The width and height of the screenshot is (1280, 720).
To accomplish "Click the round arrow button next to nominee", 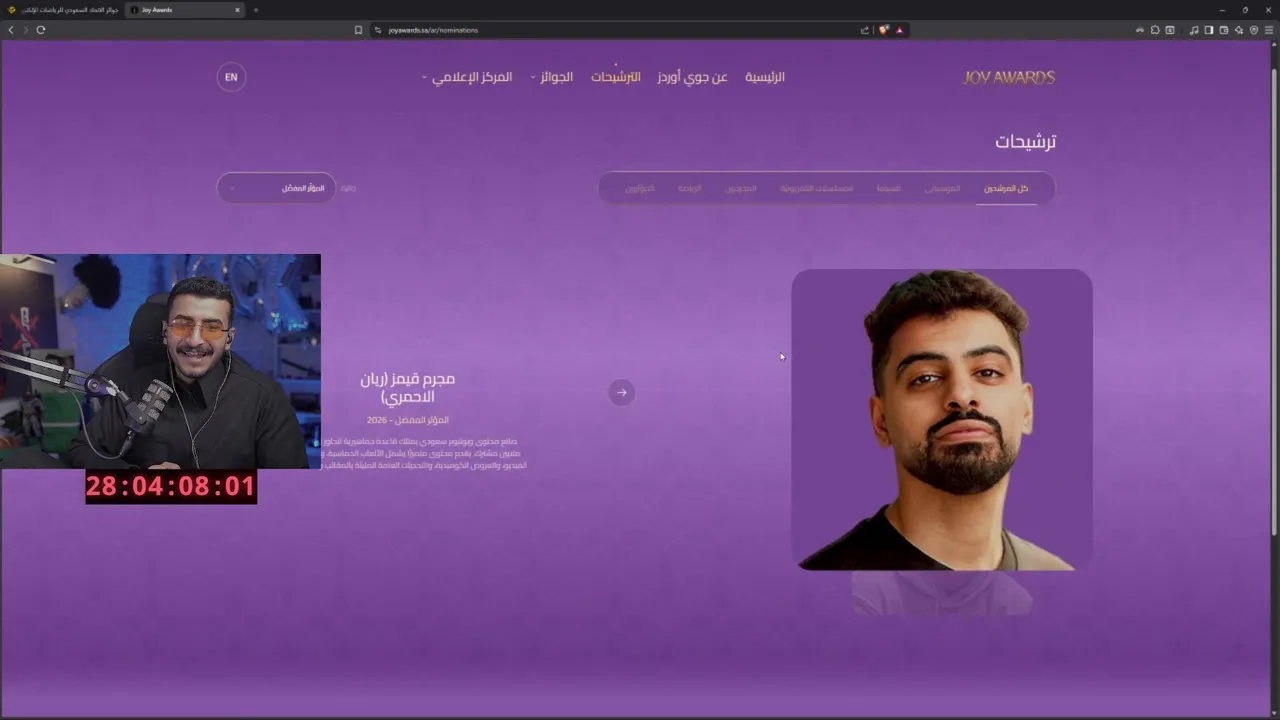I will (622, 392).
